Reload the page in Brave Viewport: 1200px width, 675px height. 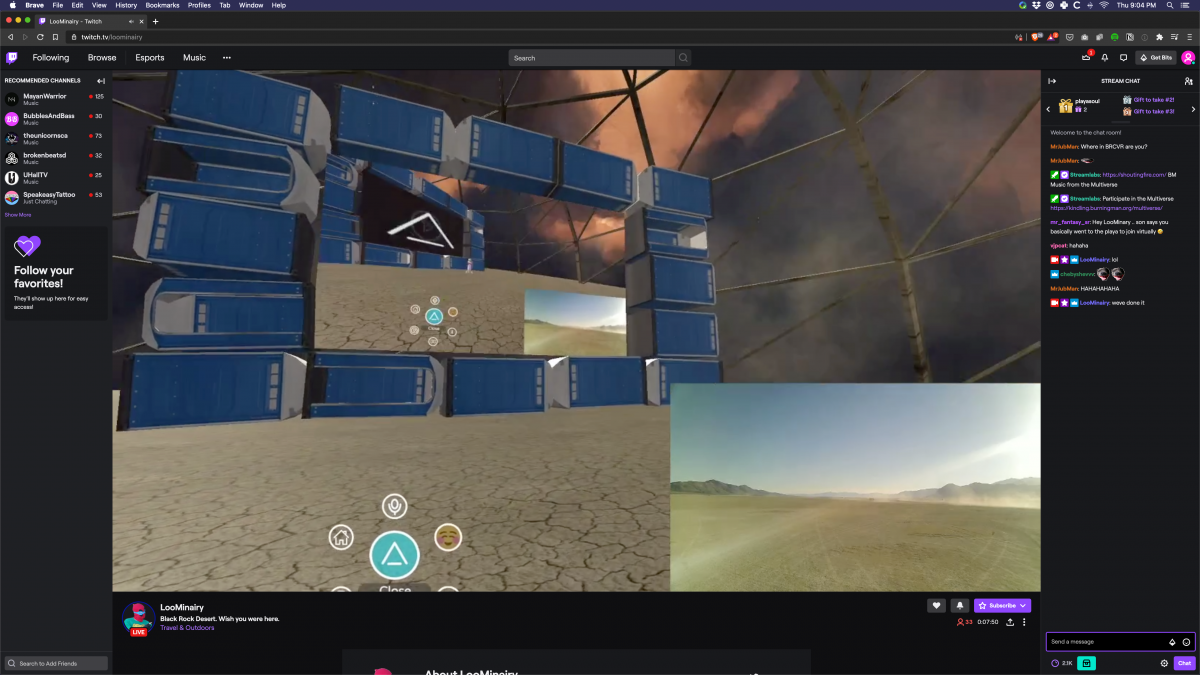point(40,37)
